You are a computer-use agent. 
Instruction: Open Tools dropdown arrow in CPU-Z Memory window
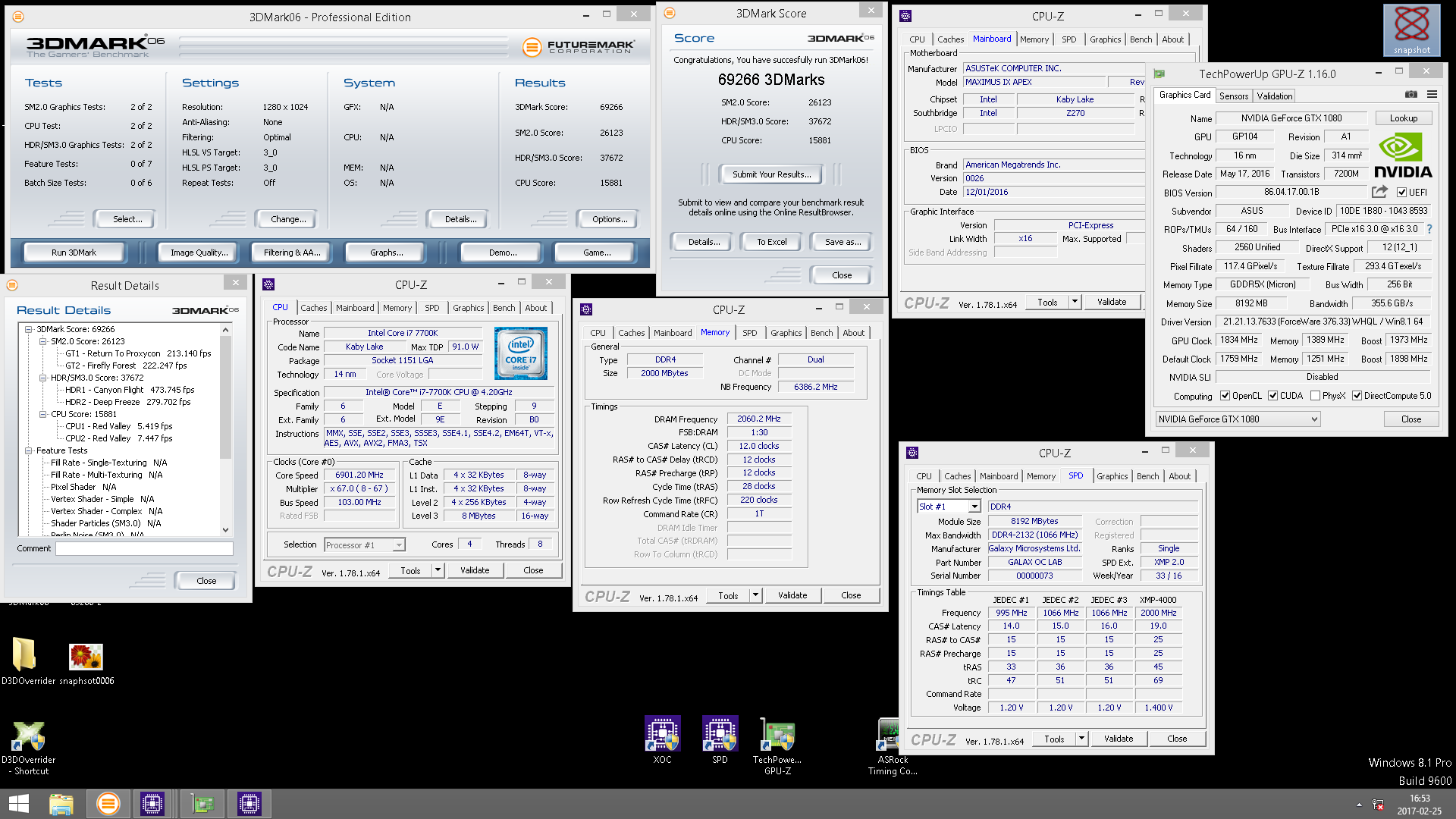pos(755,595)
